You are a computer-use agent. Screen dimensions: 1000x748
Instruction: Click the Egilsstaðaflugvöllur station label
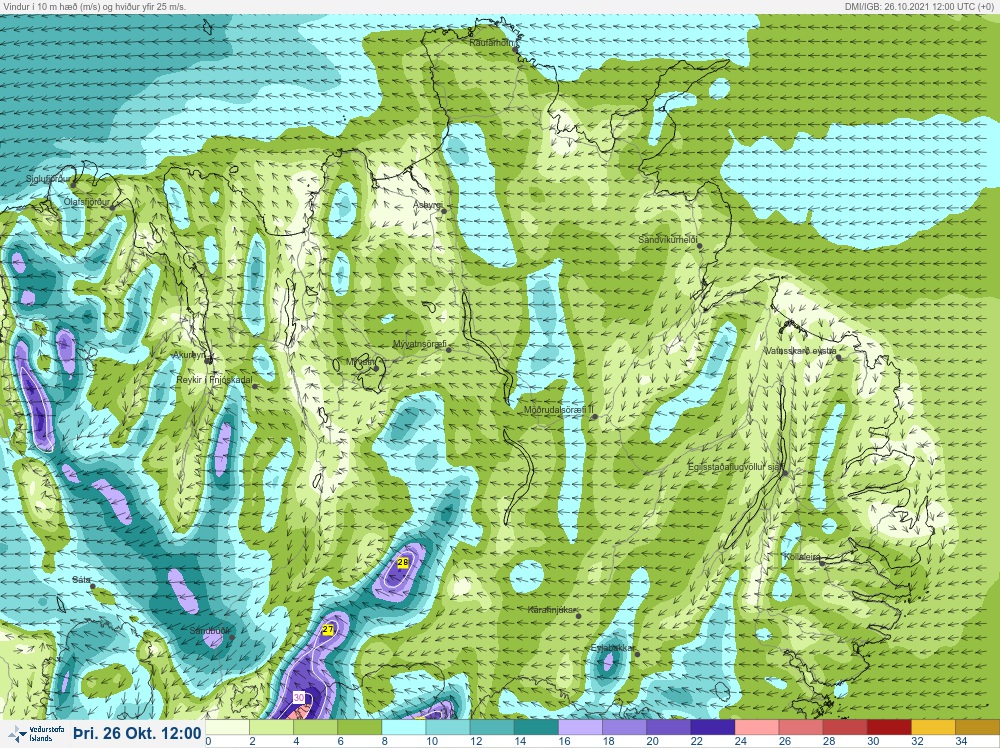pyautogui.click(x=735, y=467)
